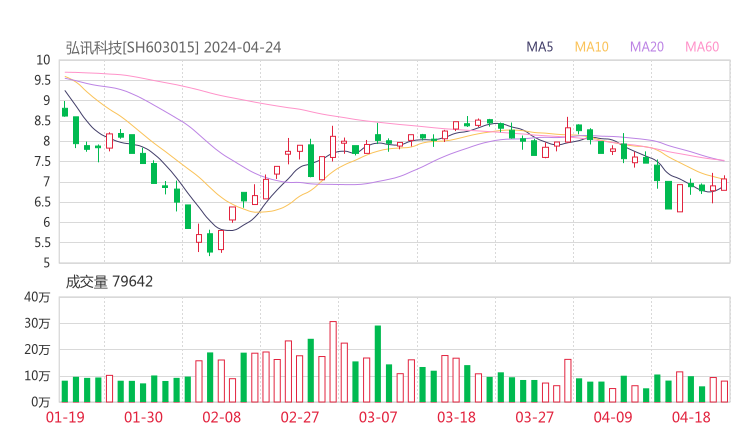Screen dimensions: 740x440
Task: Click the MA60 legend label
Action: tap(702, 47)
